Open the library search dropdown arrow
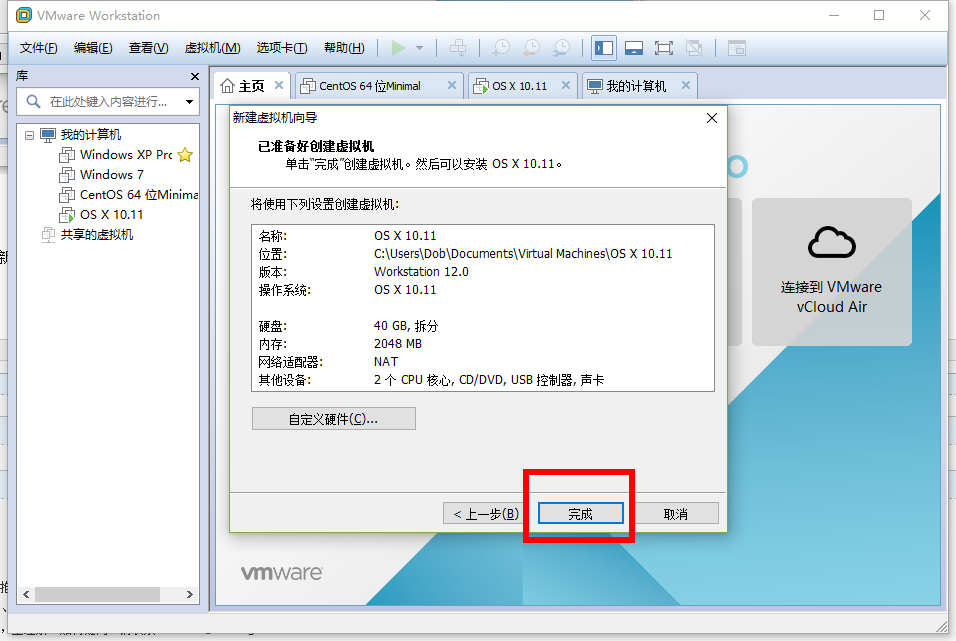Viewport: 956px width, 641px height. coord(190,102)
